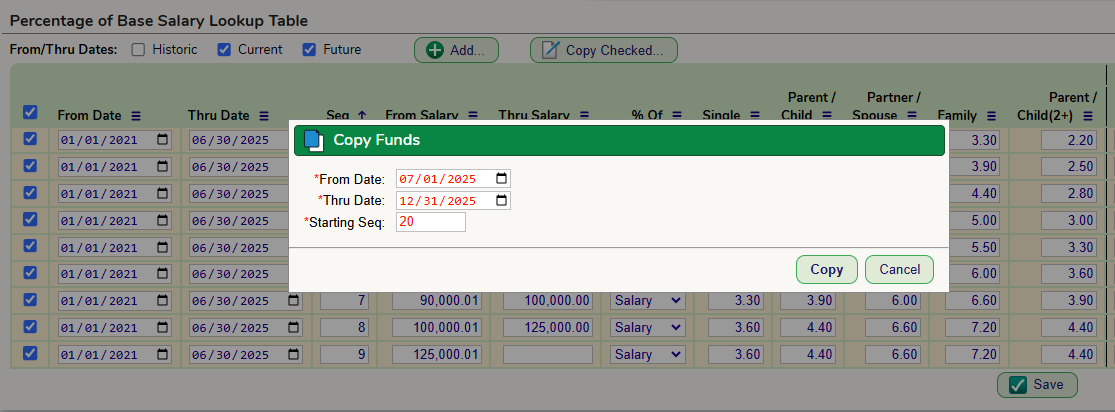Image resolution: width=1115 pixels, height=412 pixels.
Task: Click the Add... button
Action: (x=457, y=50)
